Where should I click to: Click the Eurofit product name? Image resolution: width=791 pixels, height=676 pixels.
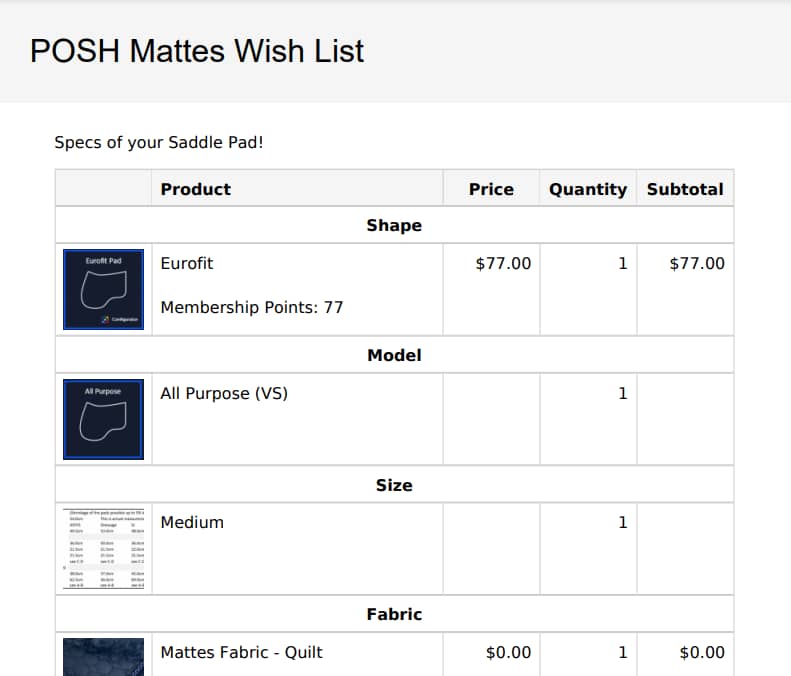(x=187, y=263)
